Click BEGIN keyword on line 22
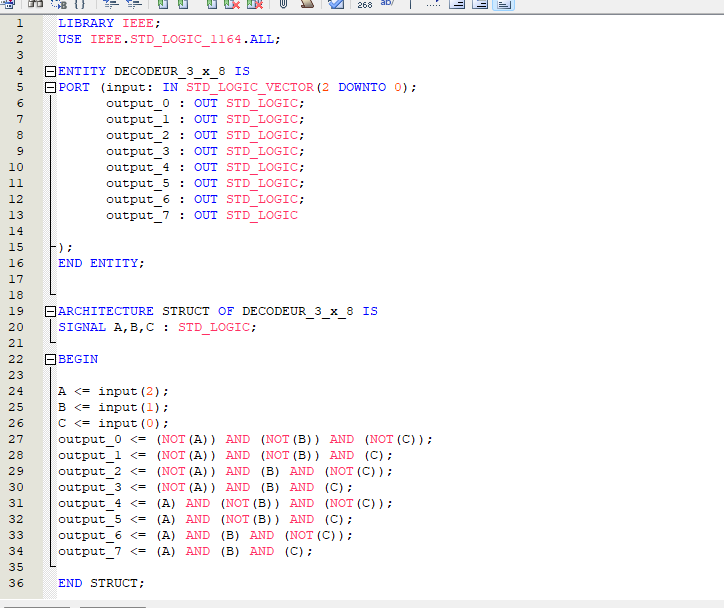The height and width of the screenshot is (608, 724). [78, 359]
